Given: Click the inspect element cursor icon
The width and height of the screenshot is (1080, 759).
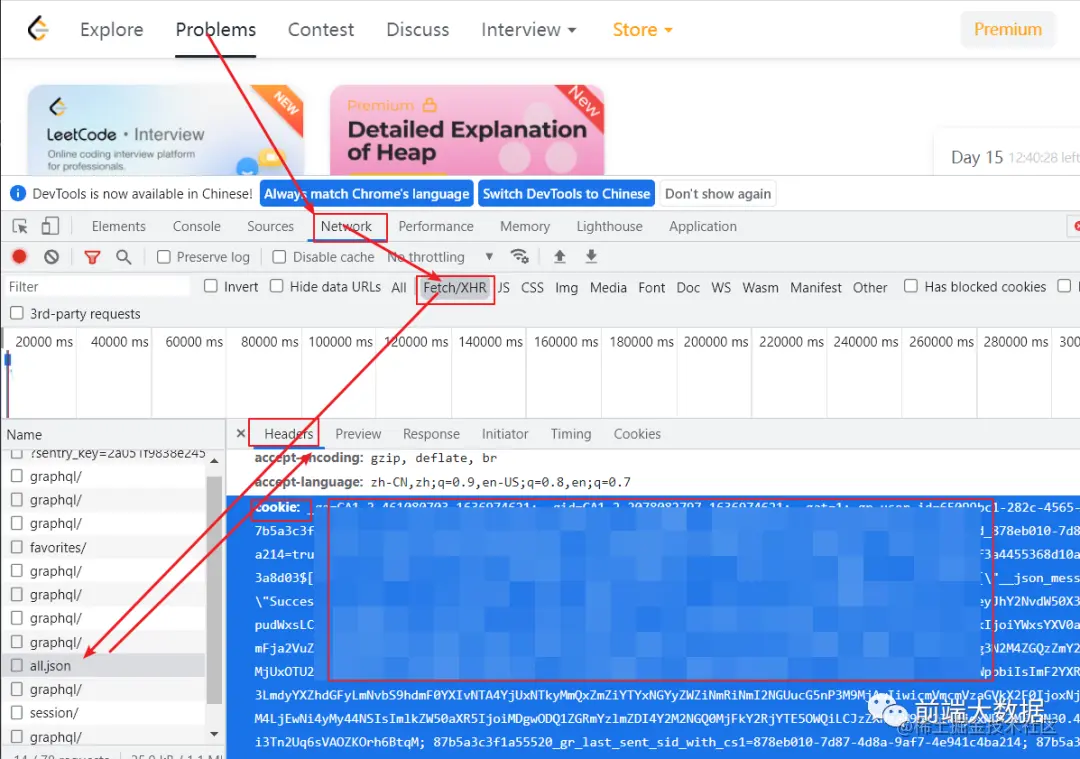Looking at the screenshot, I should (x=20, y=226).
